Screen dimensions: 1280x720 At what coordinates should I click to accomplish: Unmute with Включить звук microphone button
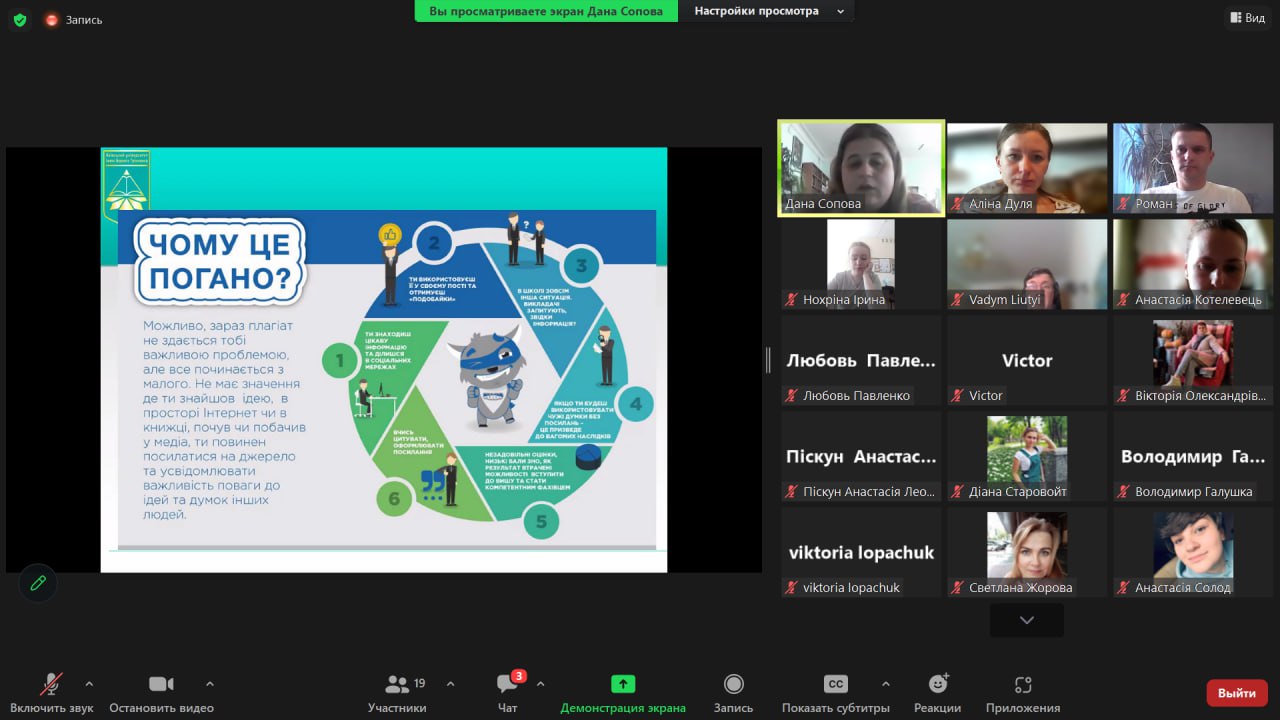pyautogui.click(x=51, y=694)
